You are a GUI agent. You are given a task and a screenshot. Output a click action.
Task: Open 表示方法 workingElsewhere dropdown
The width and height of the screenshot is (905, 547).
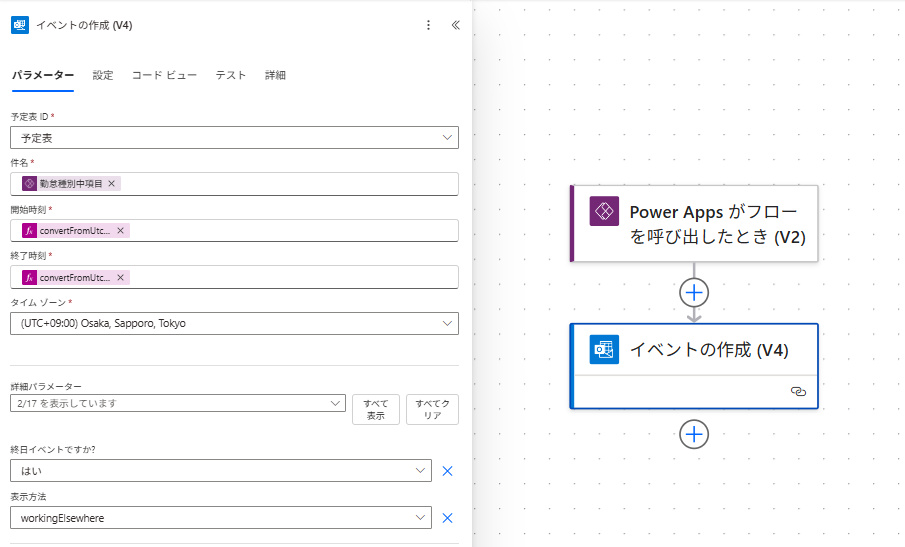pos(220,518)
